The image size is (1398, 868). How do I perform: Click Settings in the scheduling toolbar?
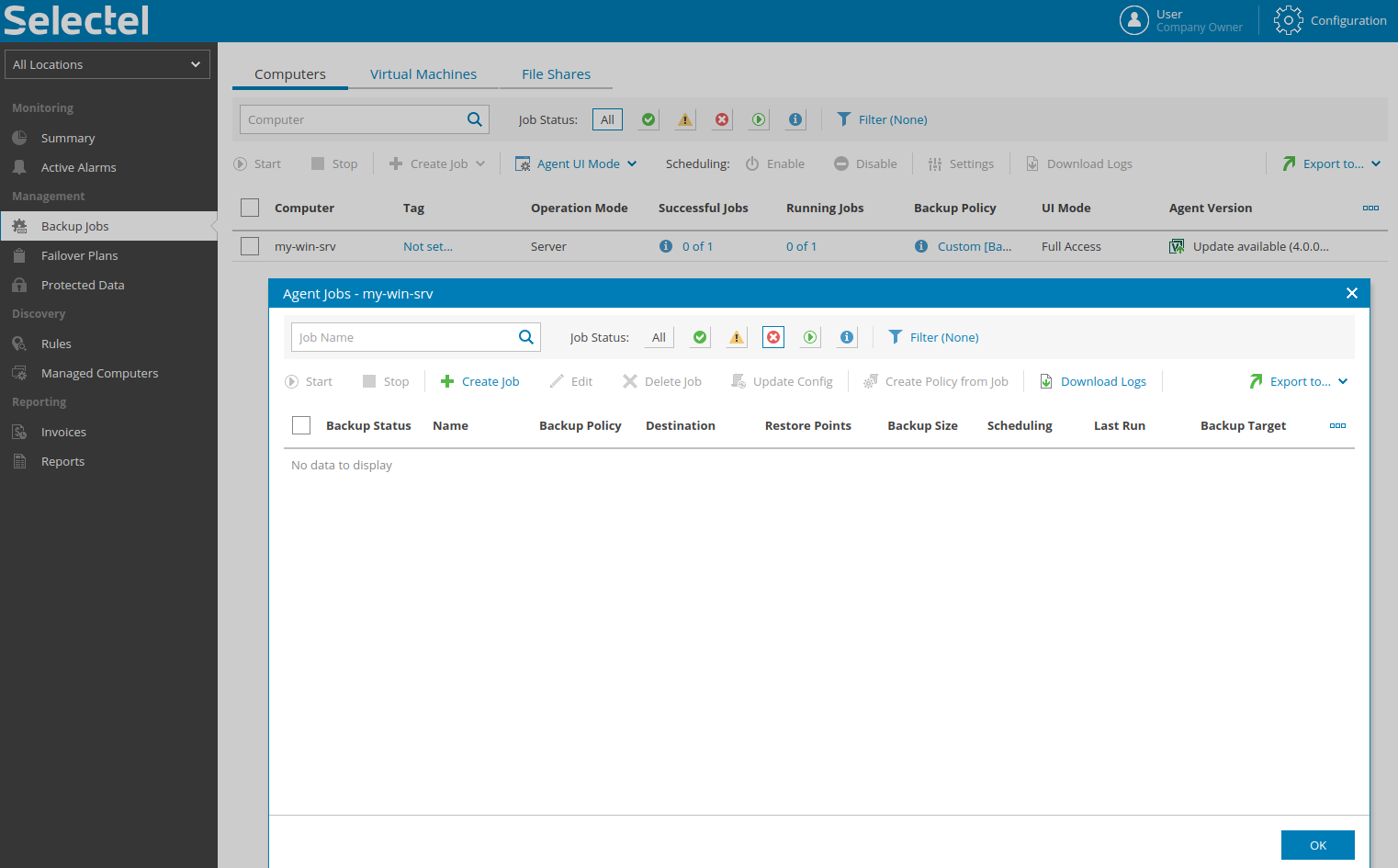click(961, 163)
